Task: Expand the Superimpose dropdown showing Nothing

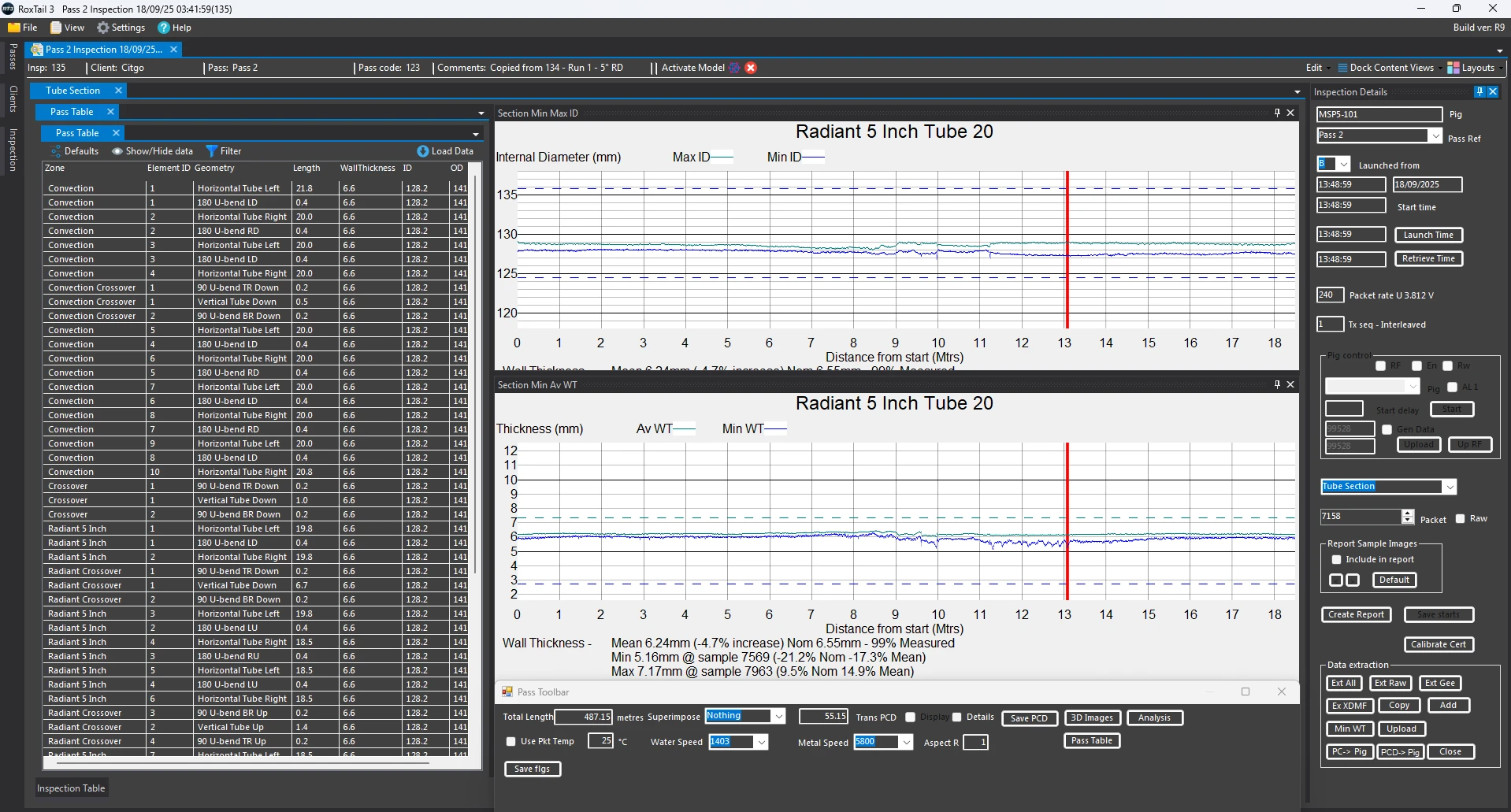Action: 778,716
